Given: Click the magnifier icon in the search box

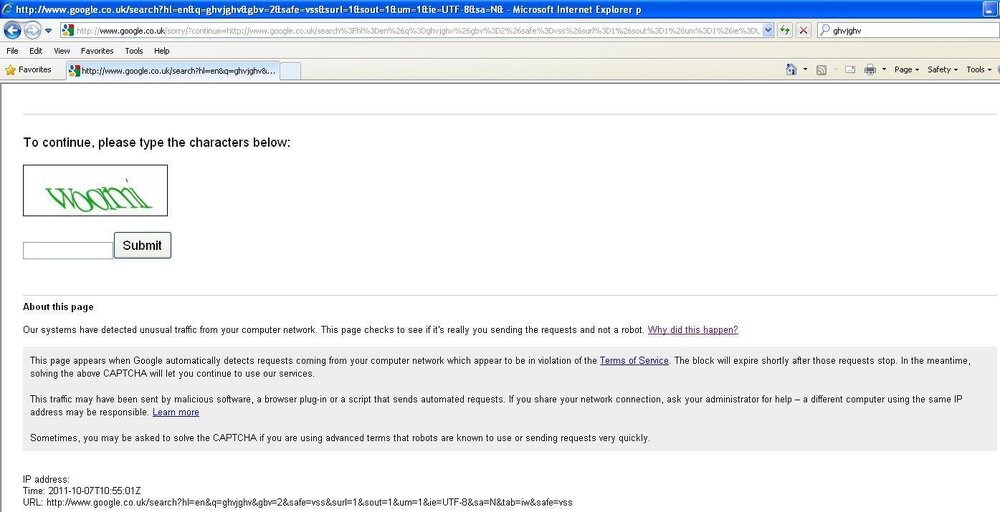Looking at the screenshot, I should click(x=825, y=30).
